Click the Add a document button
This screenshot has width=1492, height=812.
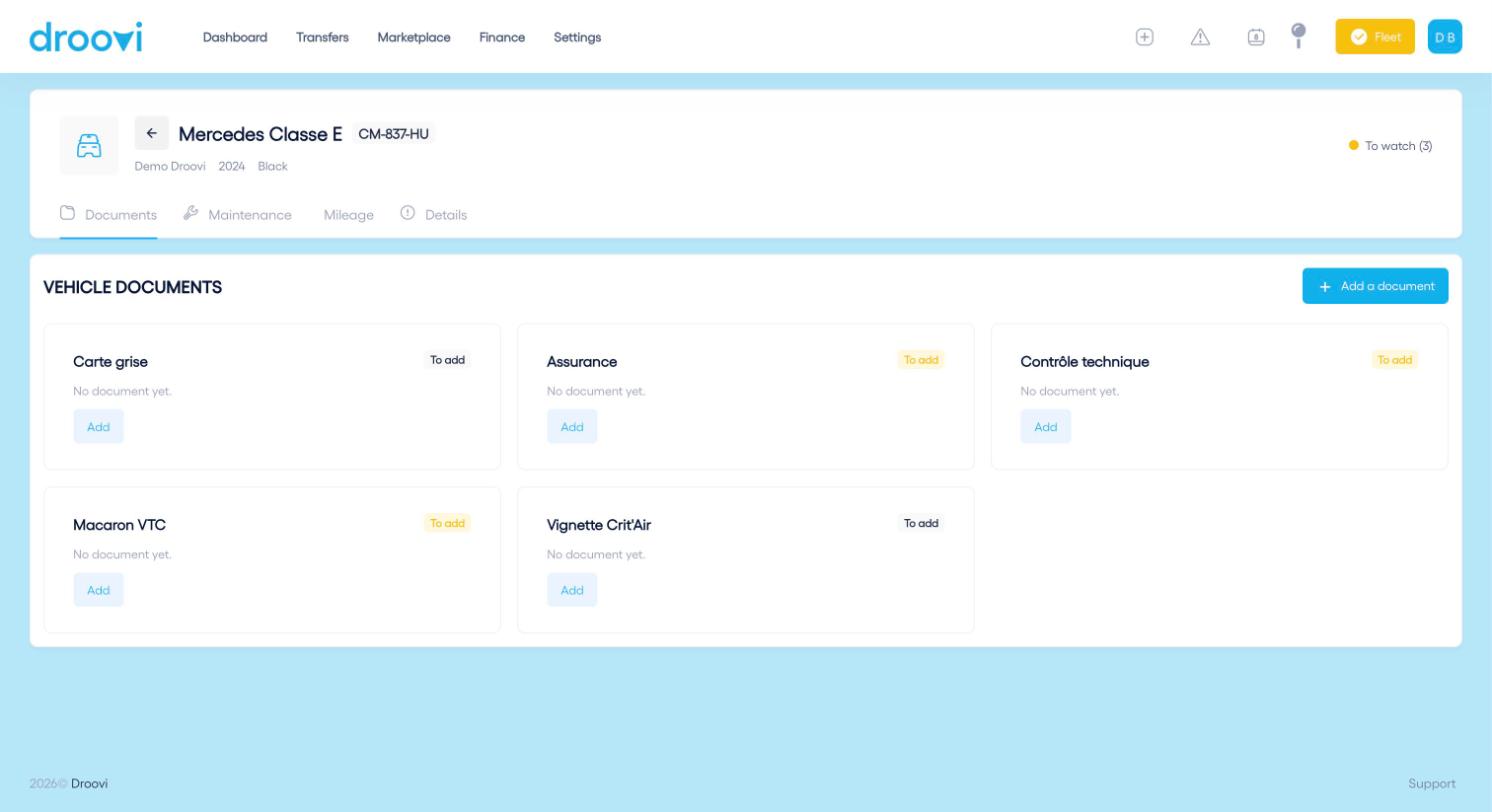point(1375,286)
